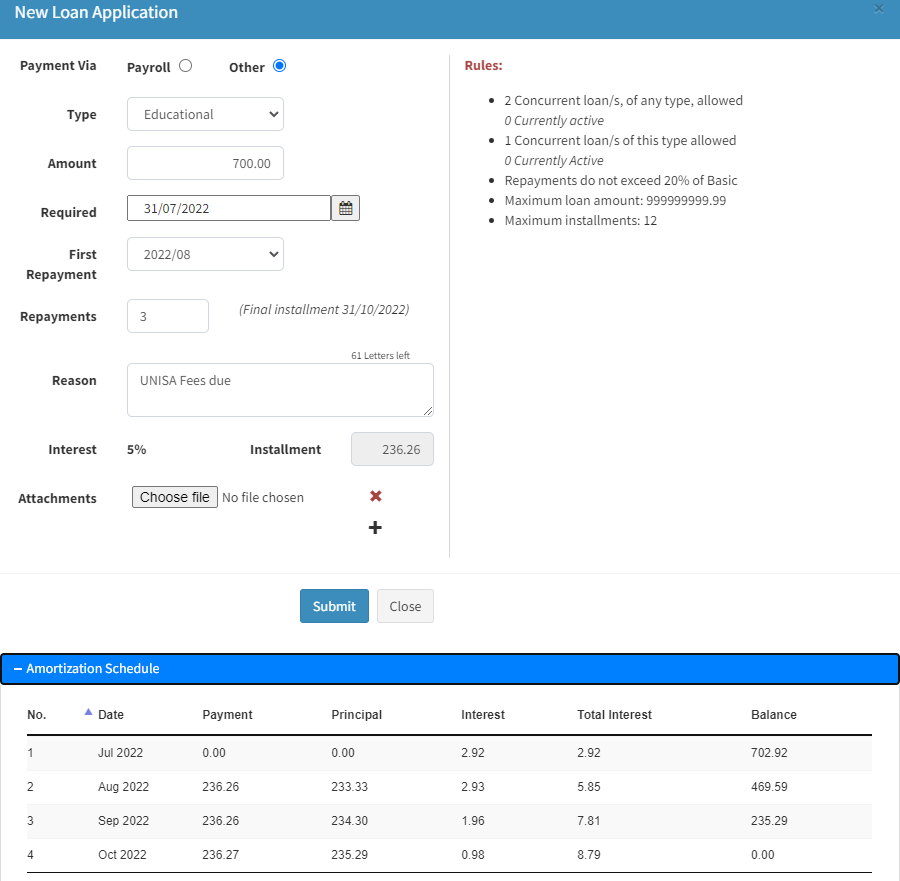
Task: Click the Amount input field
Action: pyautogui.click(x=205, y=163)
